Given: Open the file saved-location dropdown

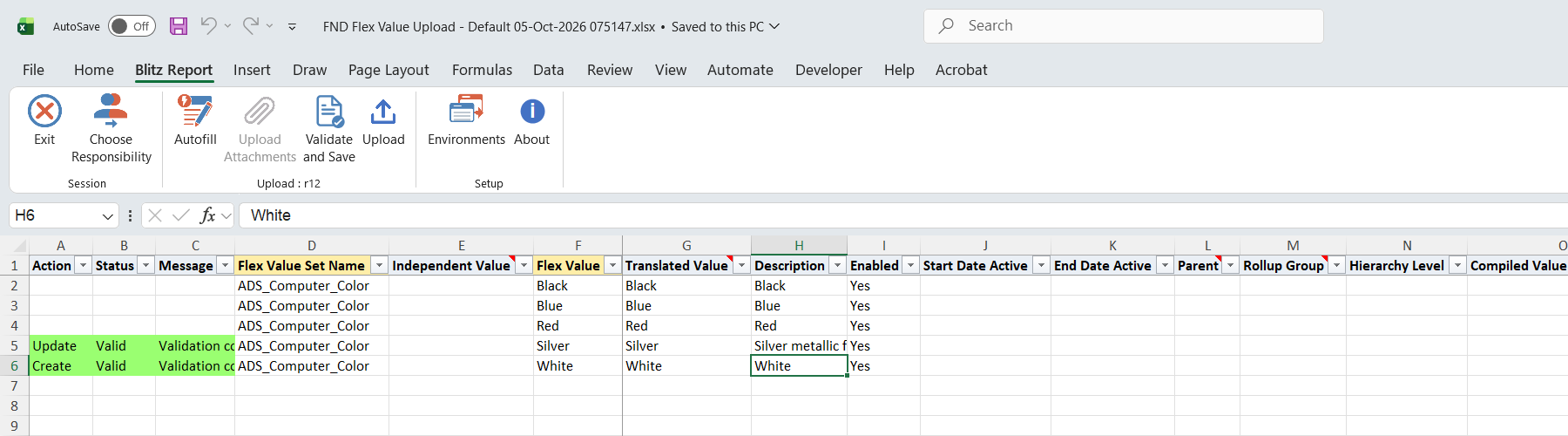Looking at the screenshot, I should [x=774, y=26].
